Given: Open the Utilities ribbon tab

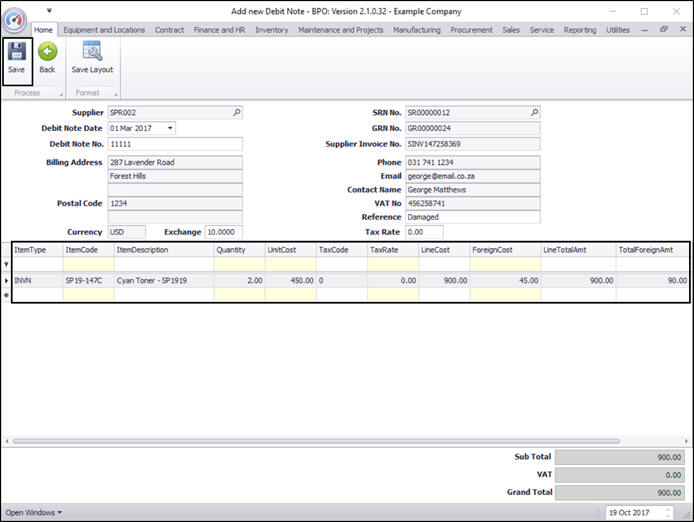Looking at the screenshot, I should (x=618, y=30).
